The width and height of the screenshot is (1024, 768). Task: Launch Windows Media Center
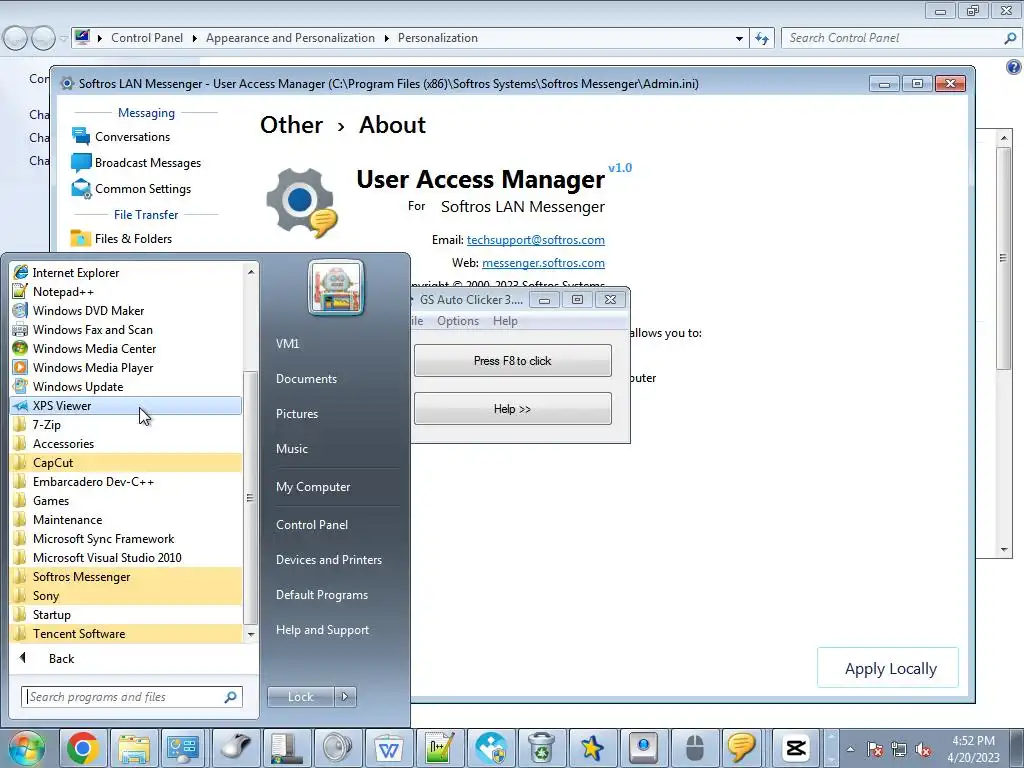coord(126,349)
